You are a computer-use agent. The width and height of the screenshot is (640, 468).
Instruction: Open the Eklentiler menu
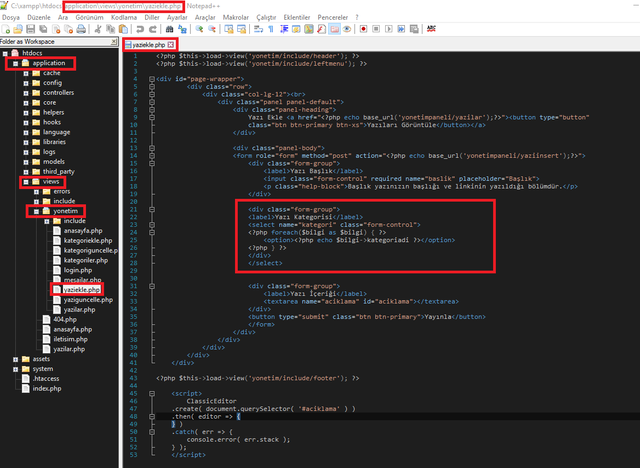pos(297,18)
